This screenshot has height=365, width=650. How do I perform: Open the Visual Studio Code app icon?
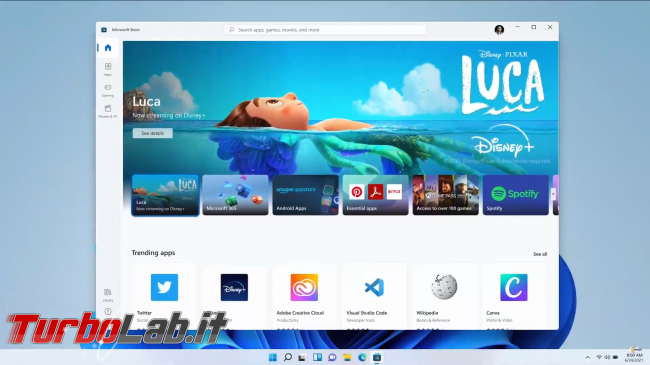click(374, 287)
